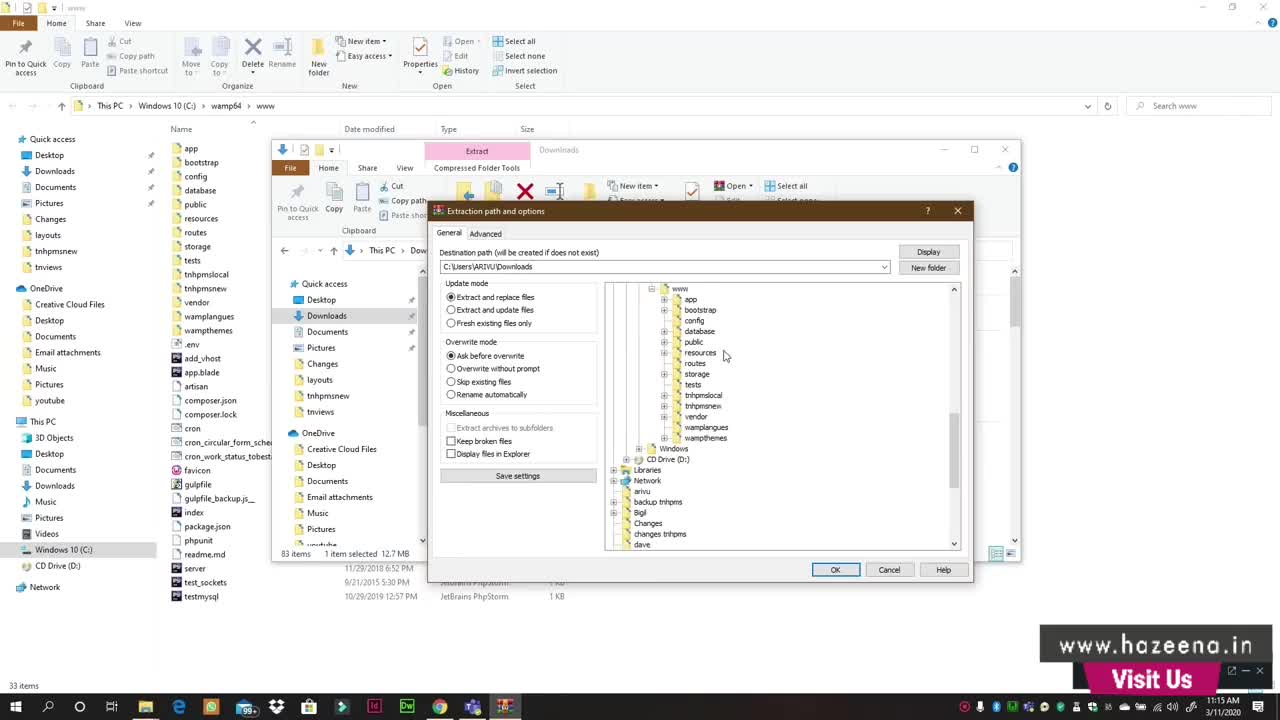The width and height of the screenshot is (1280, 720).
Task: Open the File menu in www window
Action: coord(18,23)
